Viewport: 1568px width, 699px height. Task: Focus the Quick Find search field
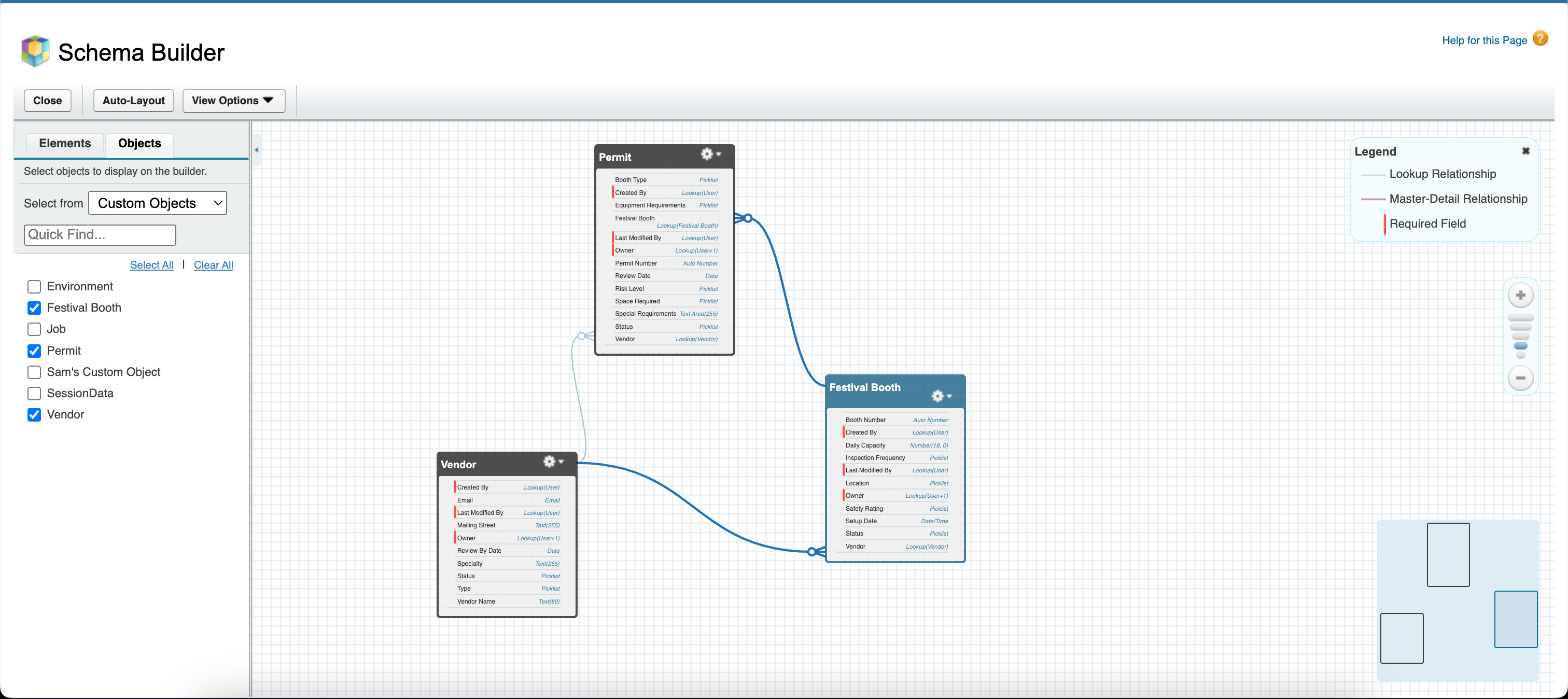point(100,235)
